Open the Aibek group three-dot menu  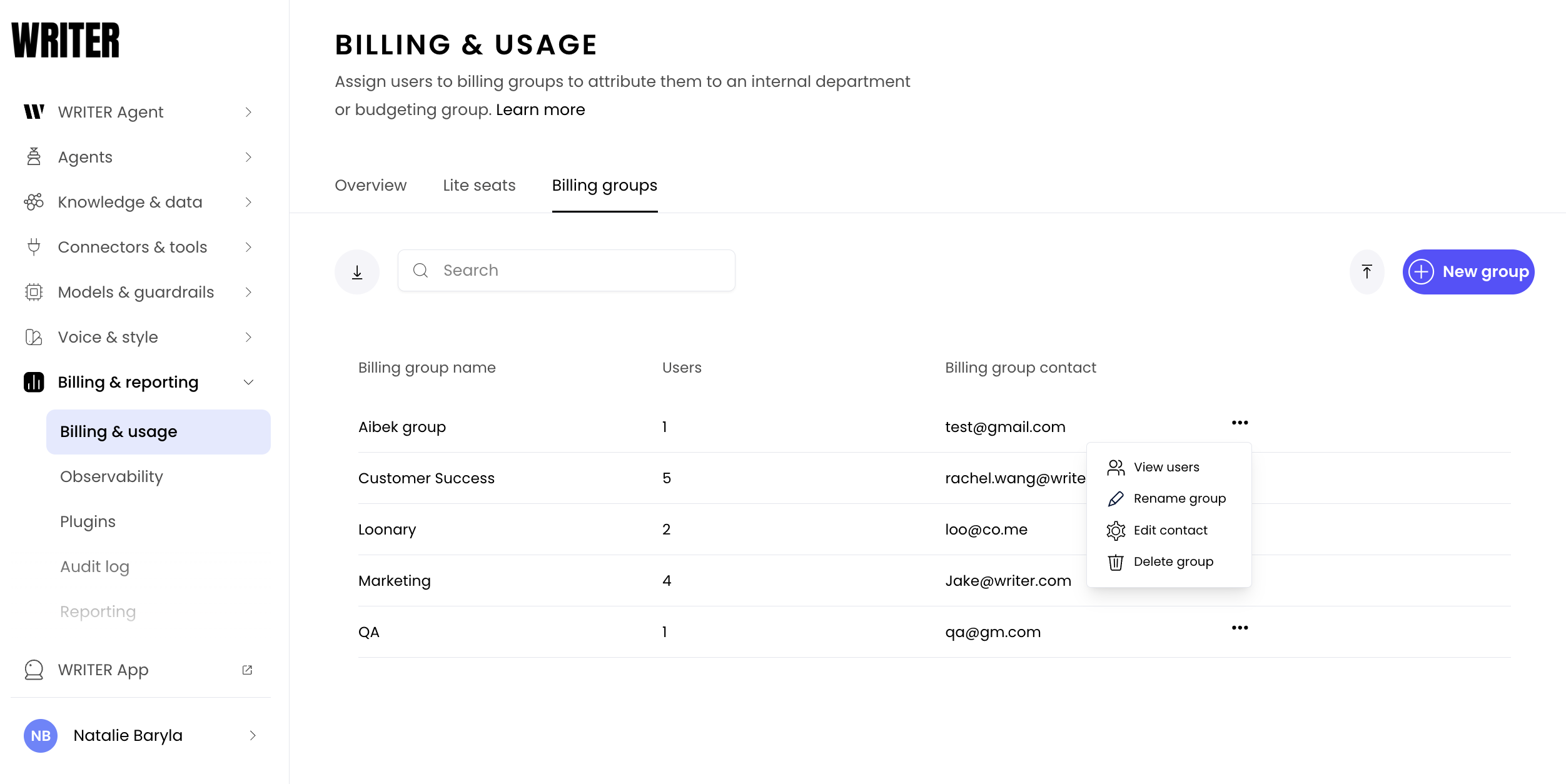tap(1240, 423)
